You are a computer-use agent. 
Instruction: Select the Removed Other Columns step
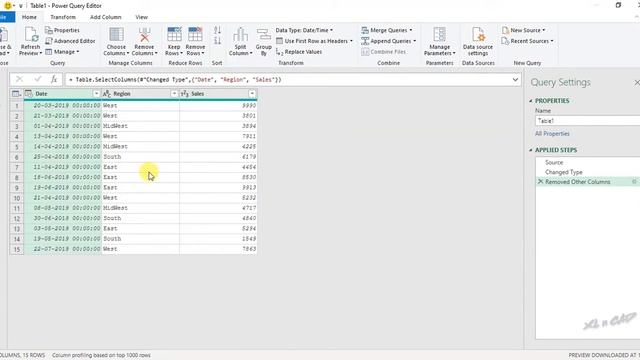[x=578, y=182]
